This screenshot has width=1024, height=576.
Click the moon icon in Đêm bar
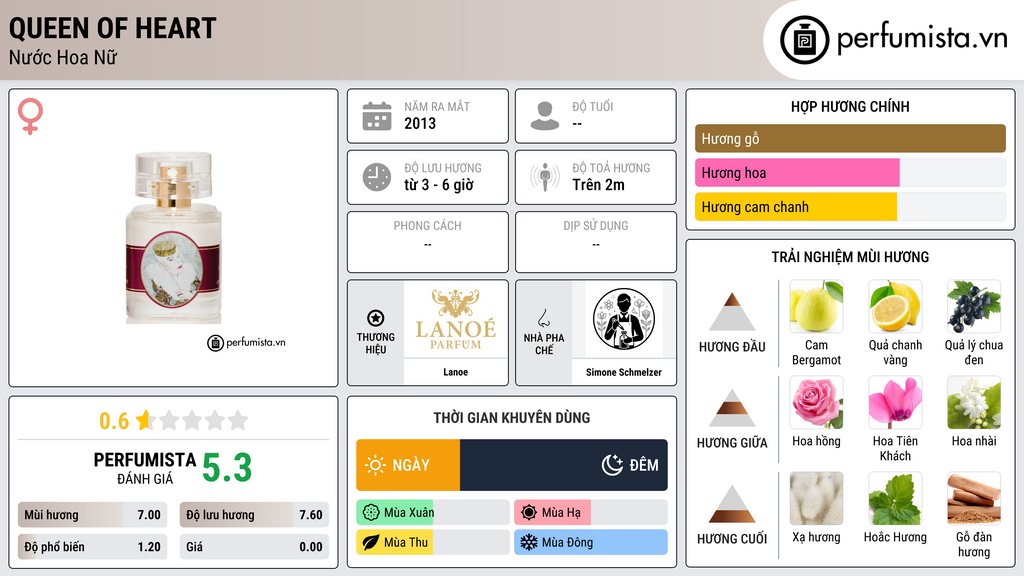pyautogui.click(x=612, y=465)
